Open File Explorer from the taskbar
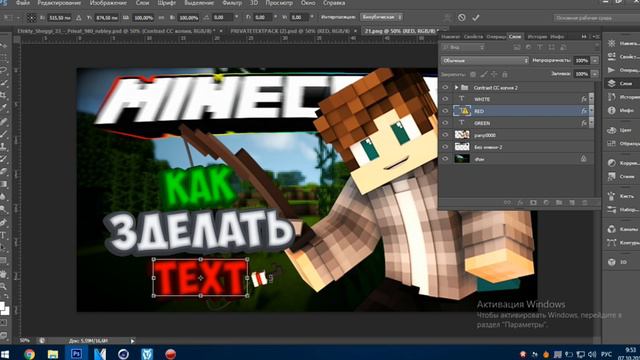 point(53,354)
